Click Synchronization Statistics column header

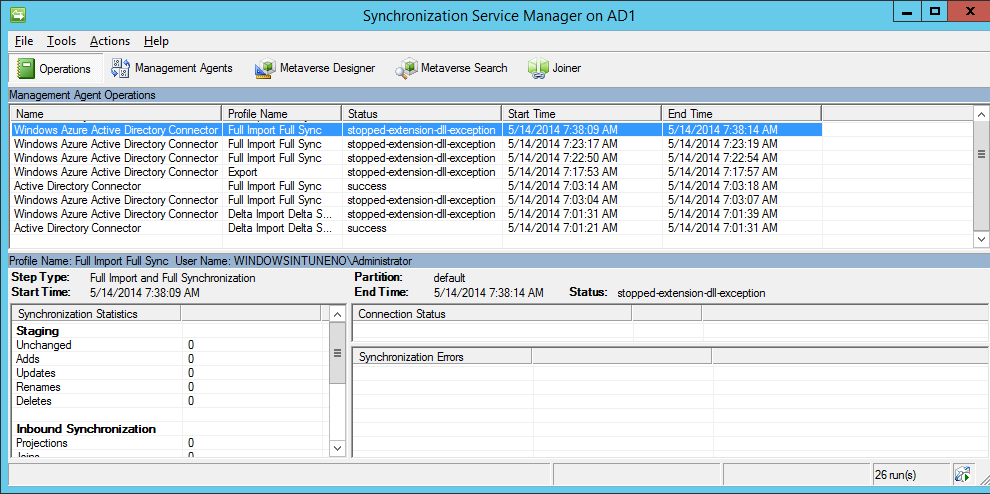pos(97,314)
